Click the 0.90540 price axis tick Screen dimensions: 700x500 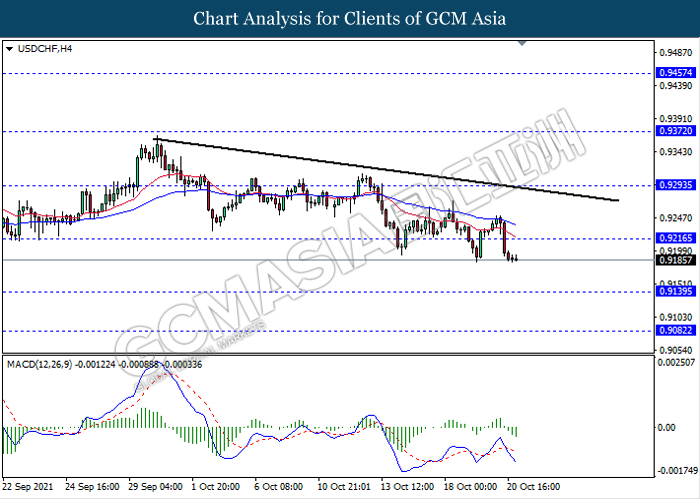[x=675, y=350]
